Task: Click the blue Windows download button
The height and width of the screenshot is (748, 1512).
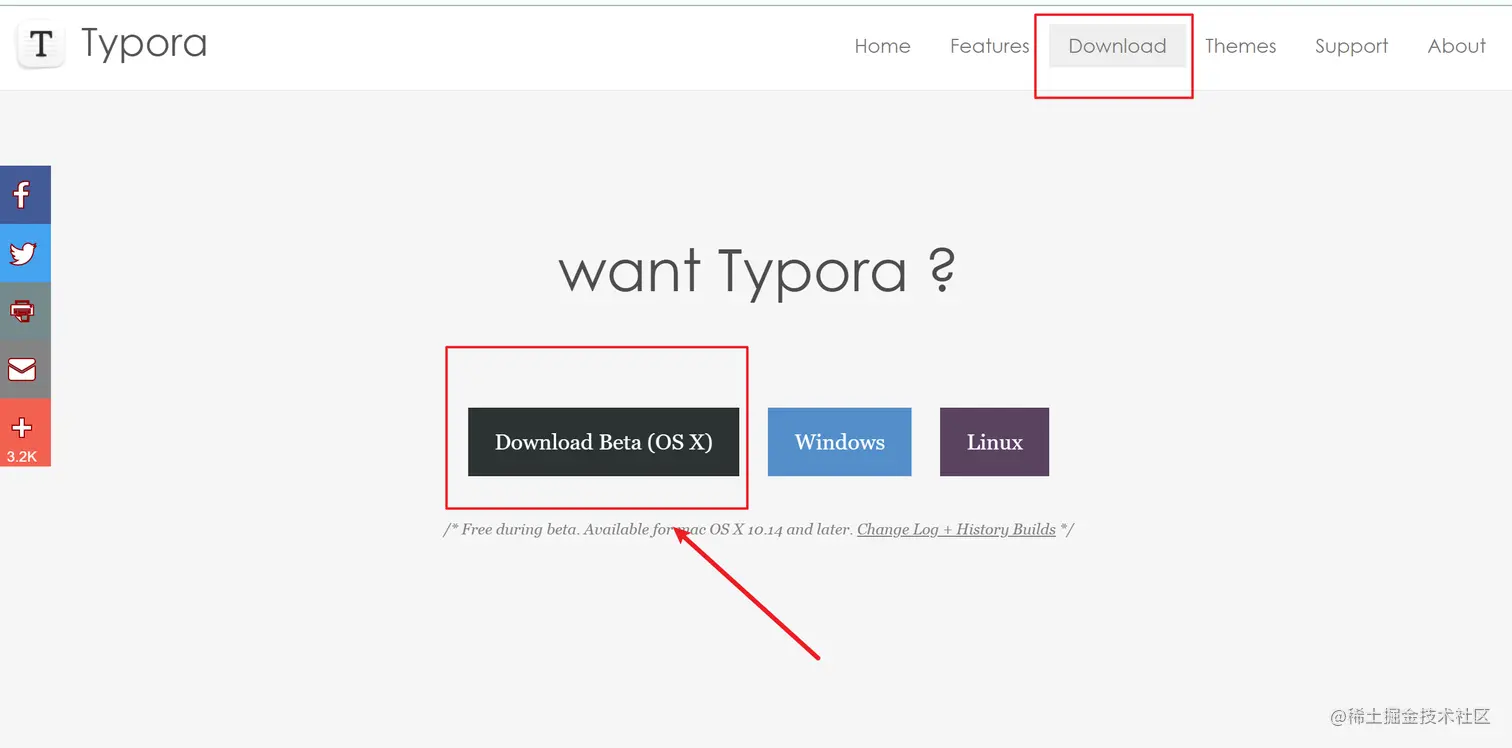Action: [839, 442]
